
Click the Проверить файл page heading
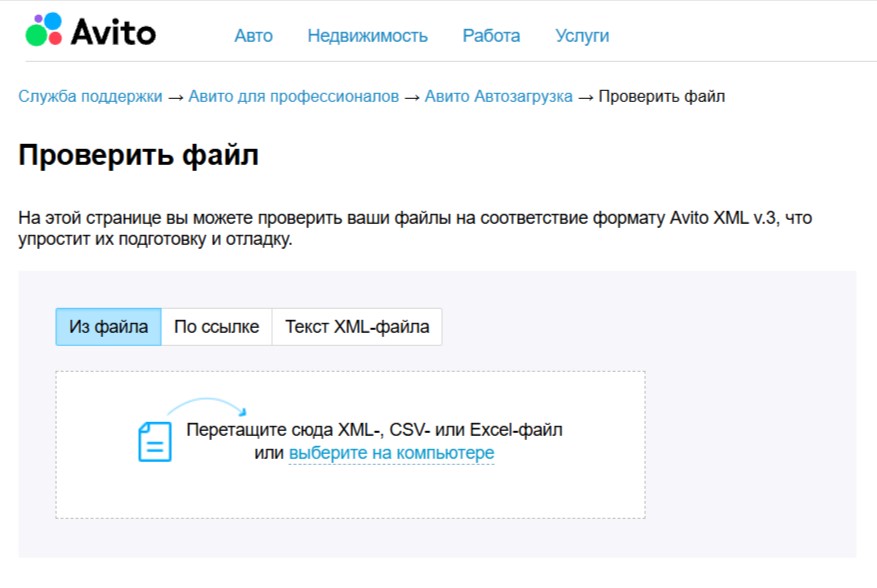click(138, 155)
